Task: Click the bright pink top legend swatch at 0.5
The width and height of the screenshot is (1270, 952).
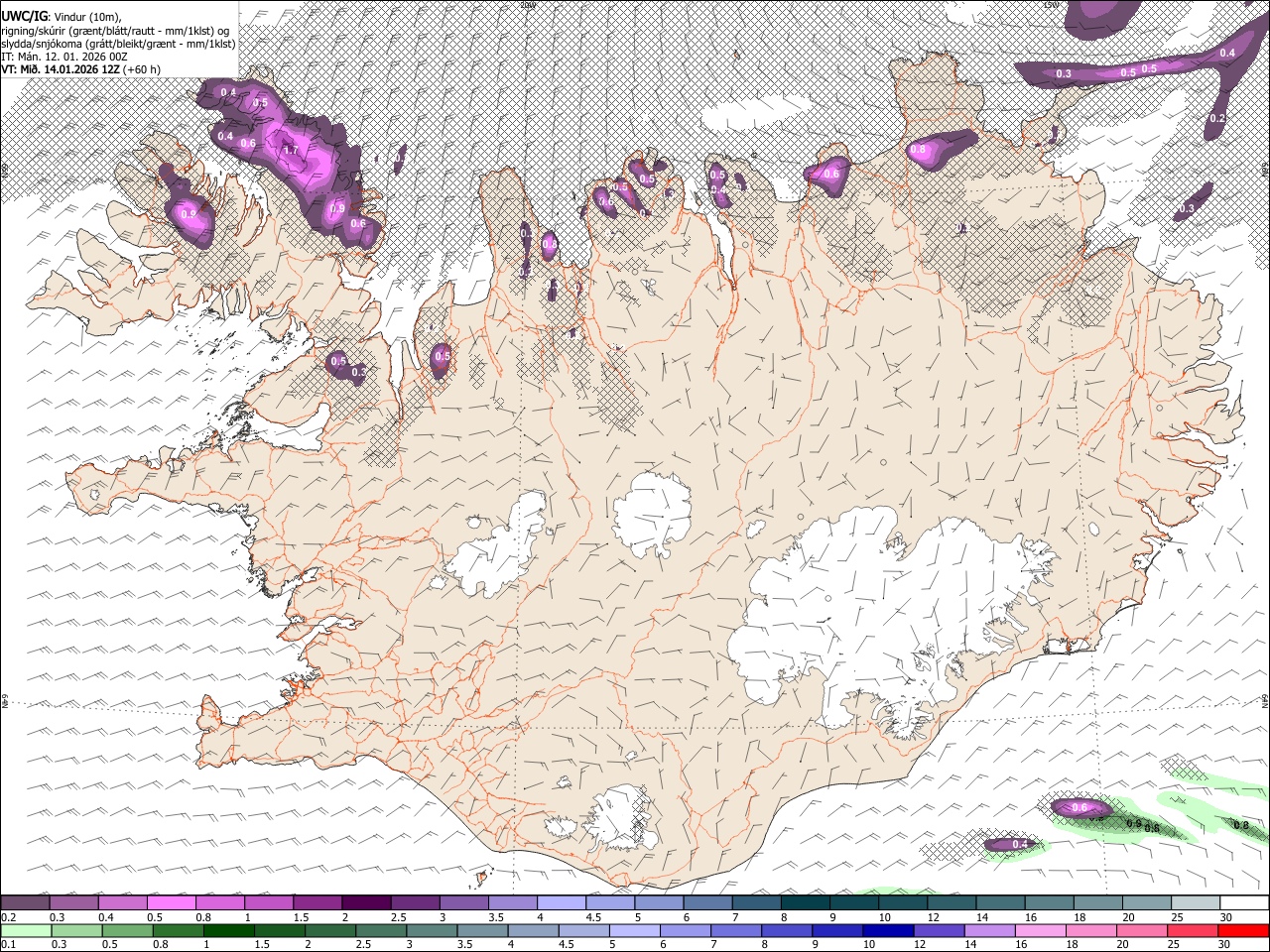Action: [x=171, y=902]
